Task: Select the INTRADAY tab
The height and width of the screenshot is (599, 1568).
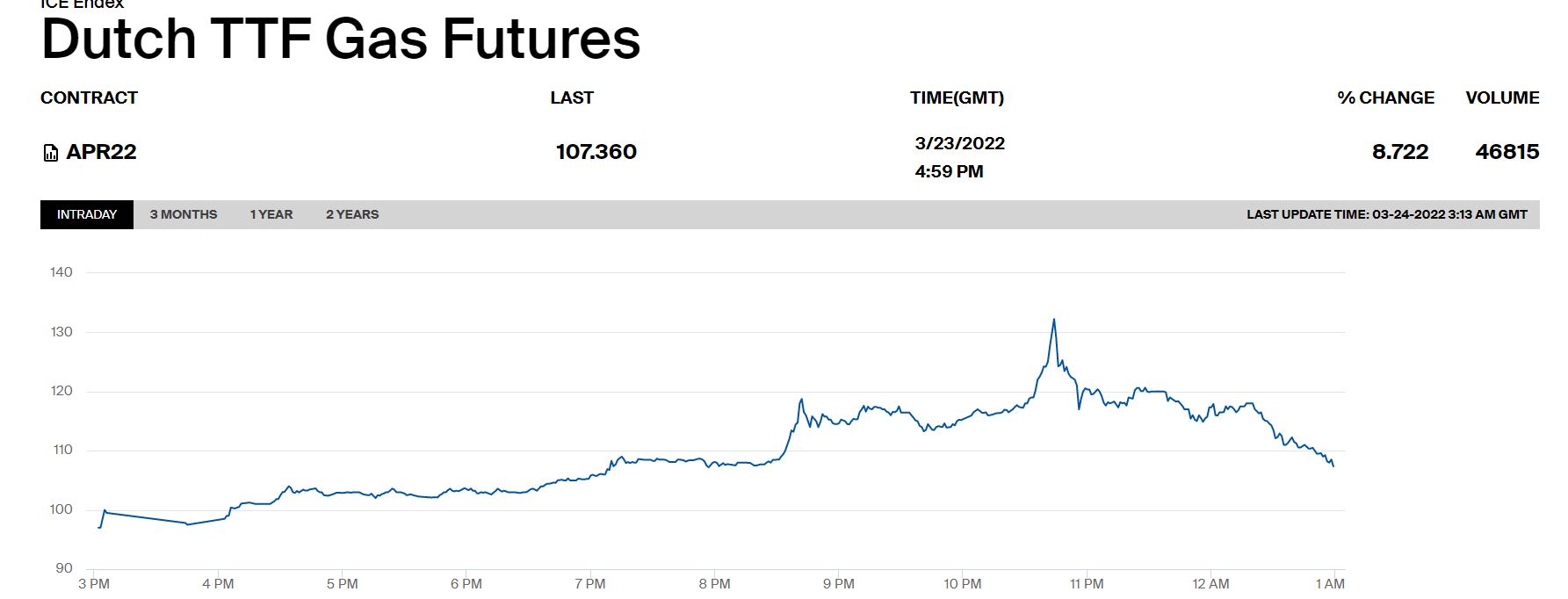Action: pos(87,214)
